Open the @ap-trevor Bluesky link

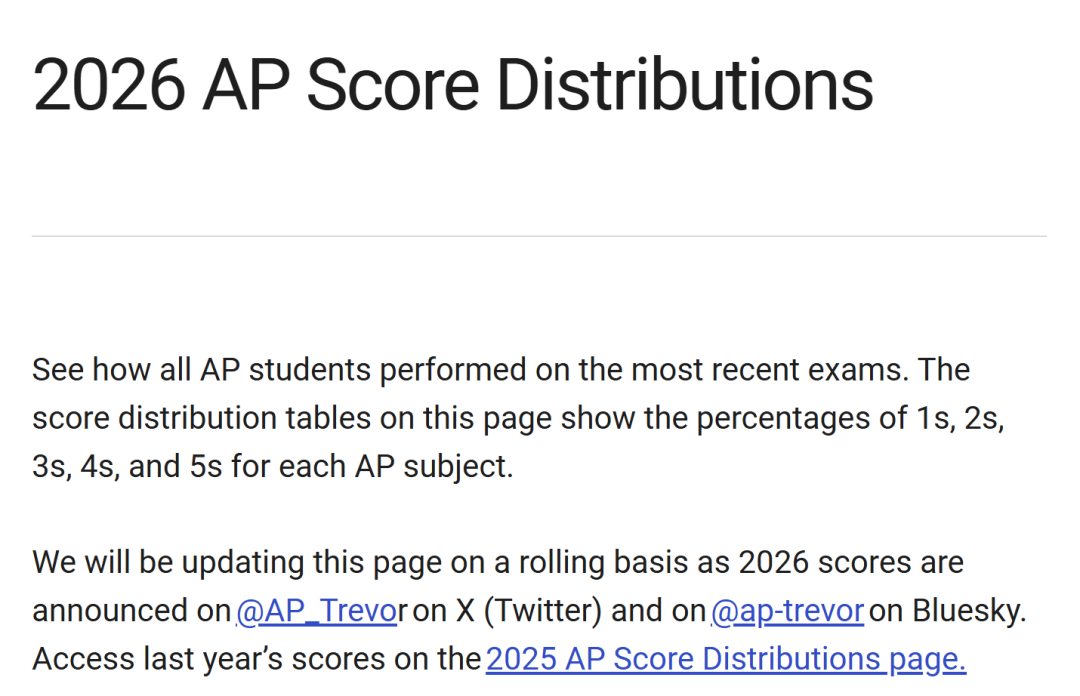pos(787,611)
